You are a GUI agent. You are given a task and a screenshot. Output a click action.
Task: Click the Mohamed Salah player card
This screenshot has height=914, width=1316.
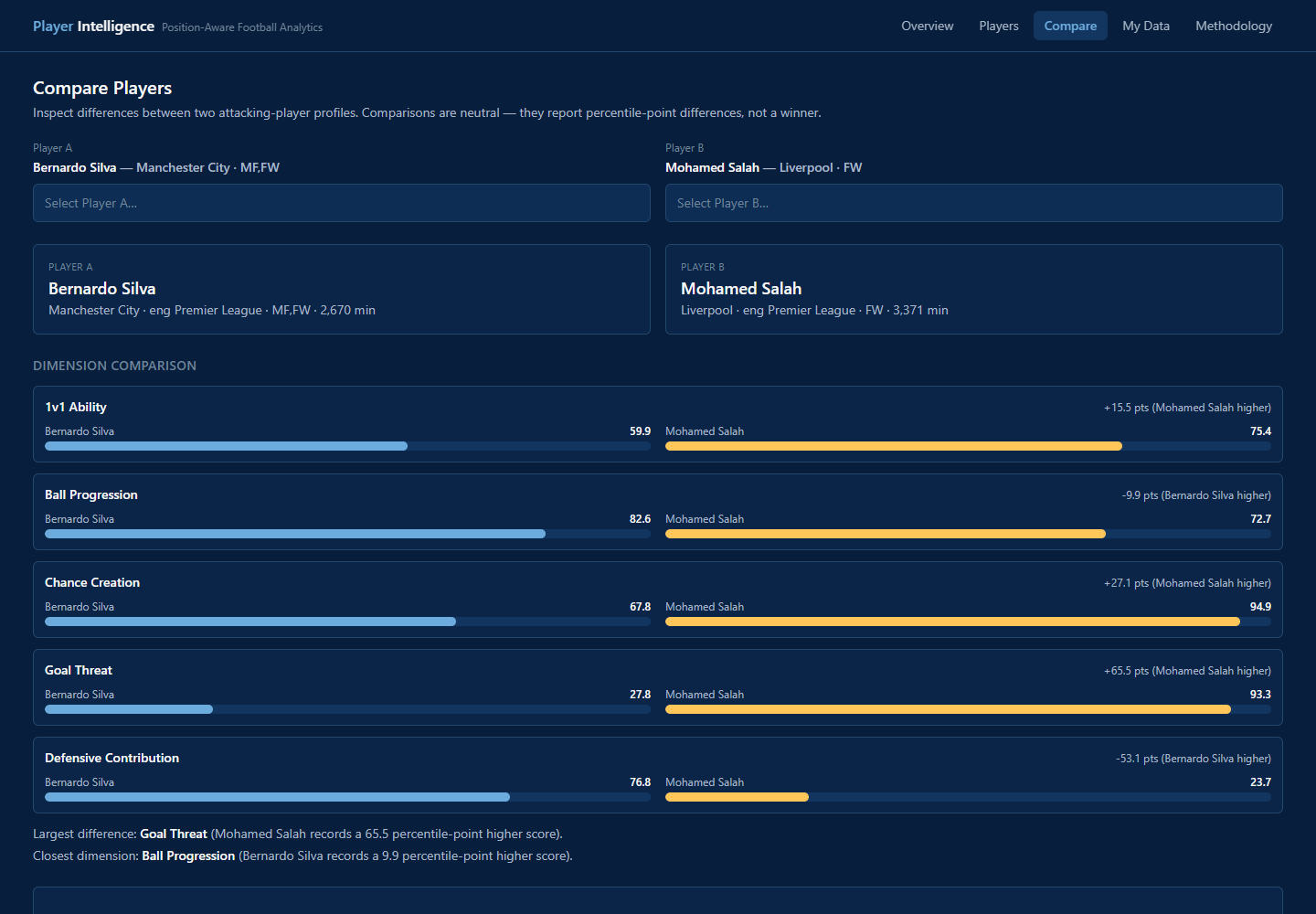click(x=974, y=289)
